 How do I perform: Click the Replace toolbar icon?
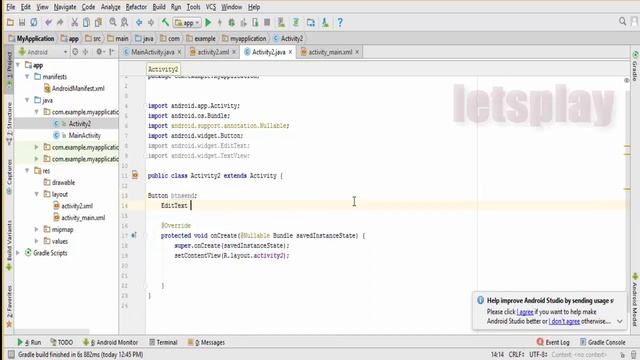tap(124, 22)
